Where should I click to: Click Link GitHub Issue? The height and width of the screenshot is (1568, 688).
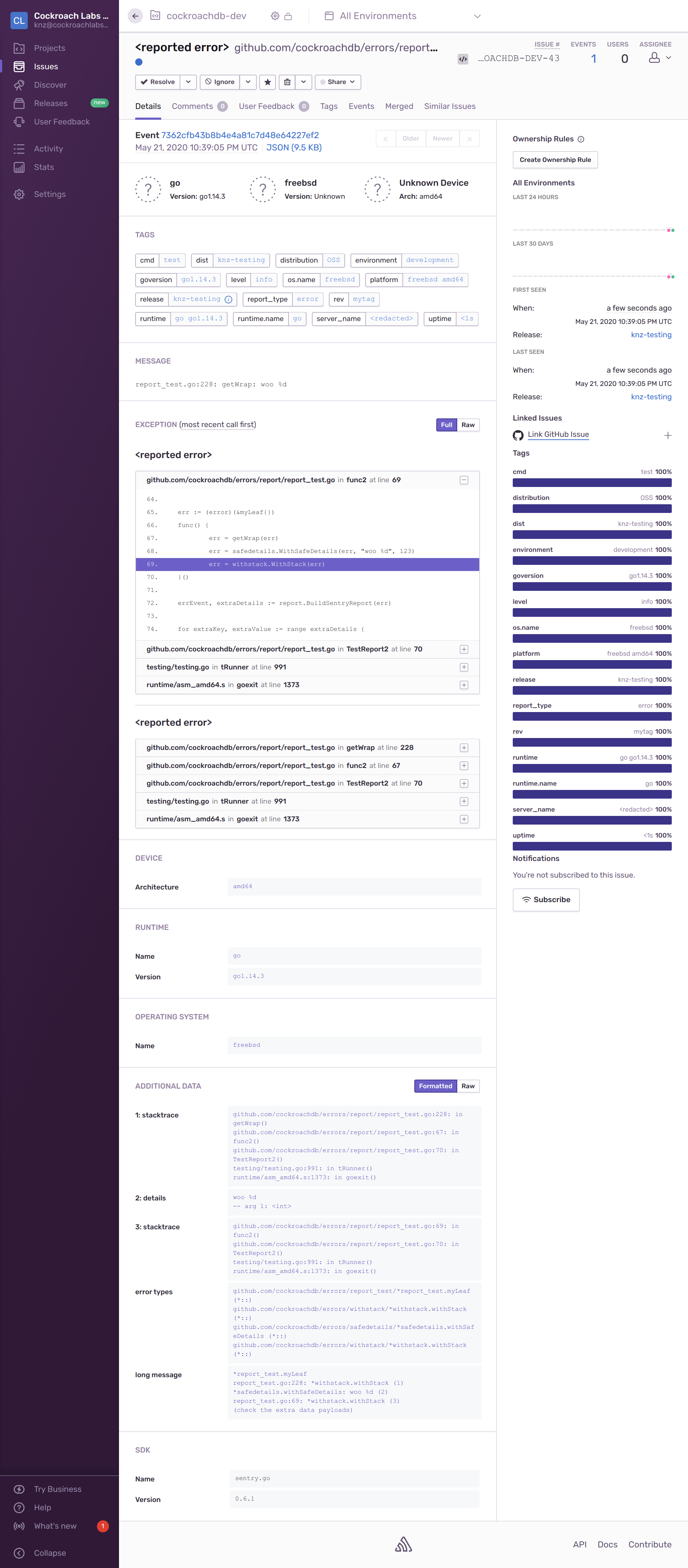click(558, 435)
